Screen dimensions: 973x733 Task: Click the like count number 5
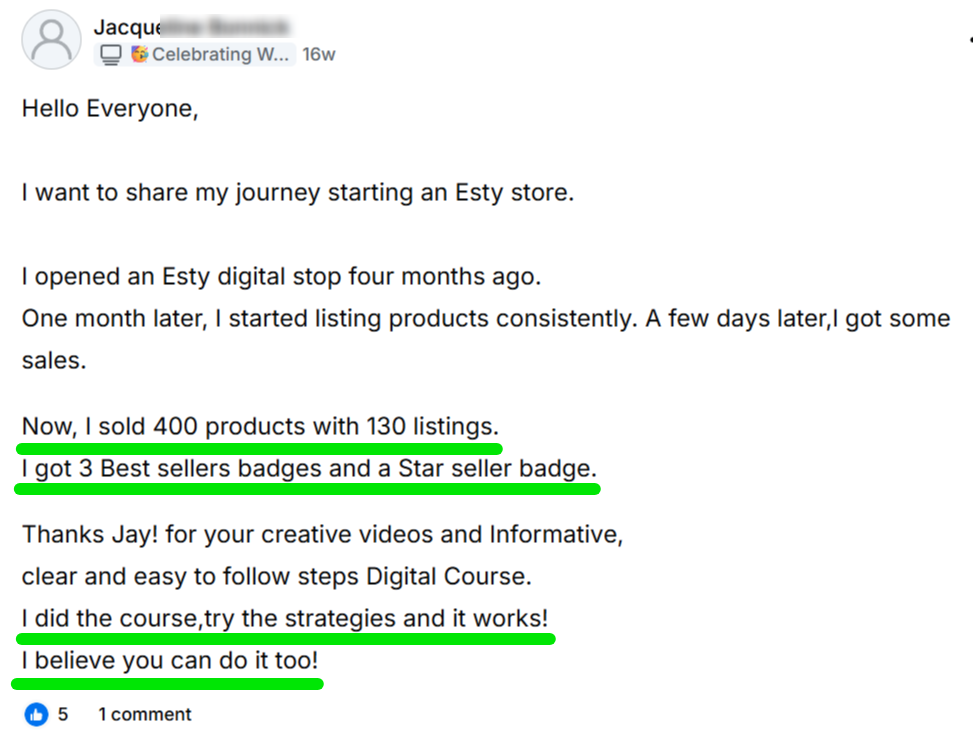click(x=63, y=714)
